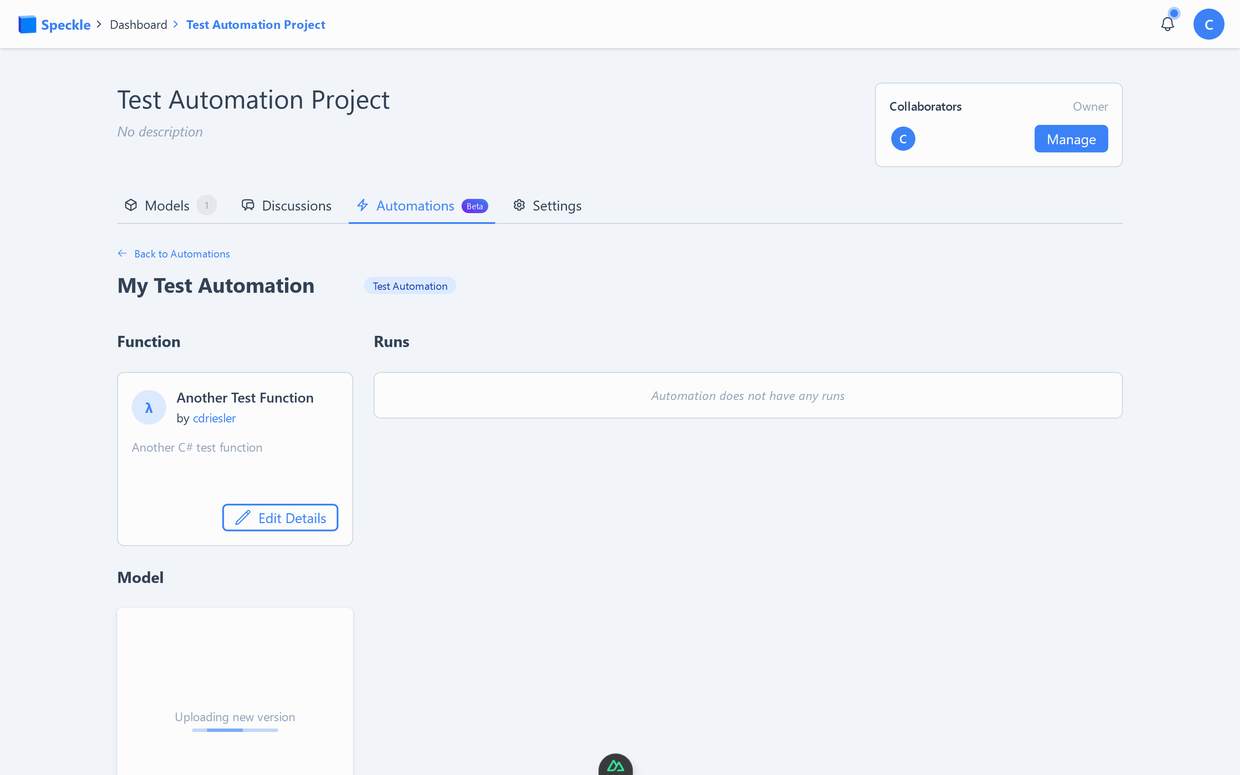
Task: Open the user avatar menu in top bar
Action: click(1209, 23)
